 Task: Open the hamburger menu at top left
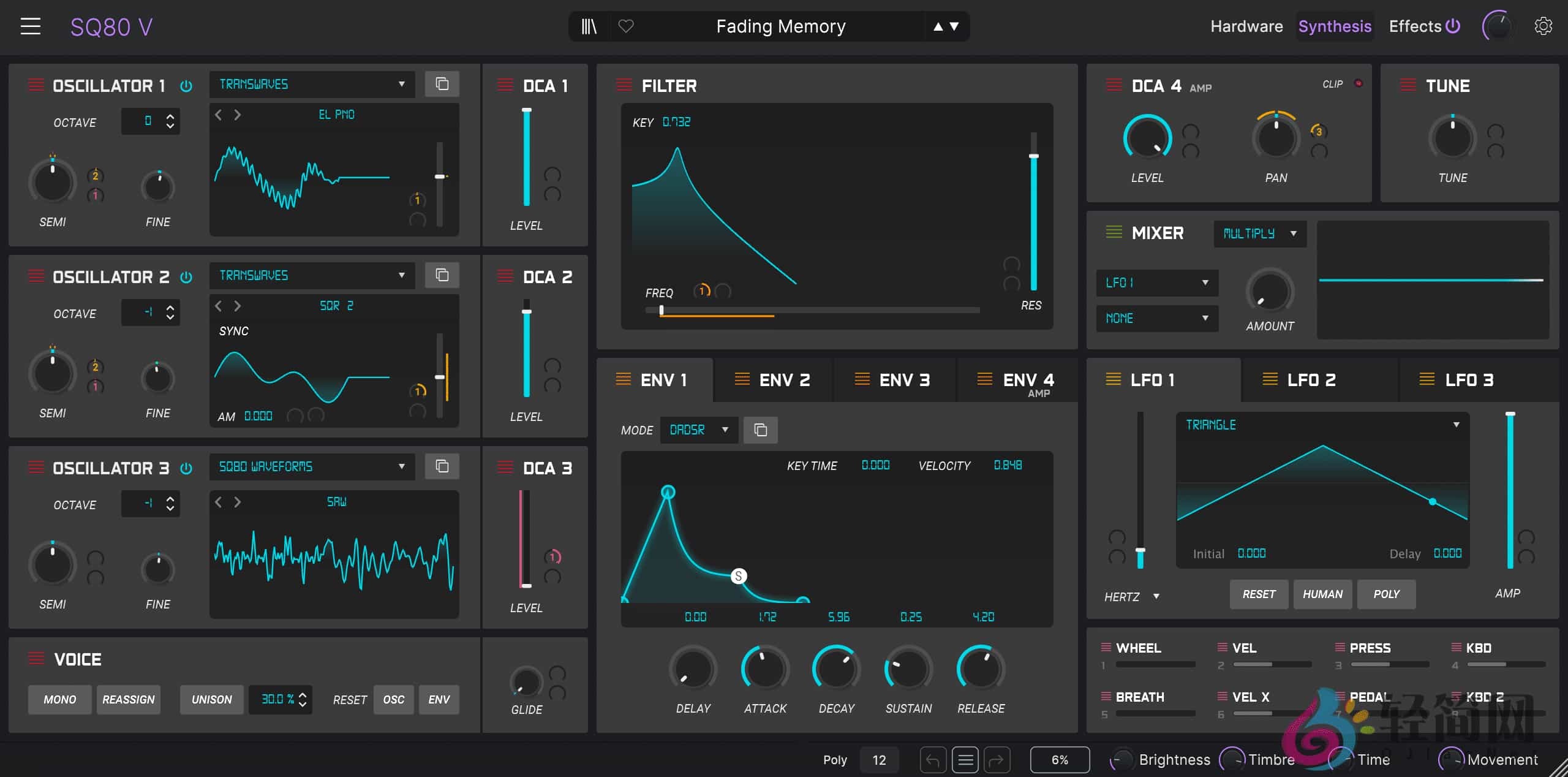pyautogui.click(x=30, y=26)
